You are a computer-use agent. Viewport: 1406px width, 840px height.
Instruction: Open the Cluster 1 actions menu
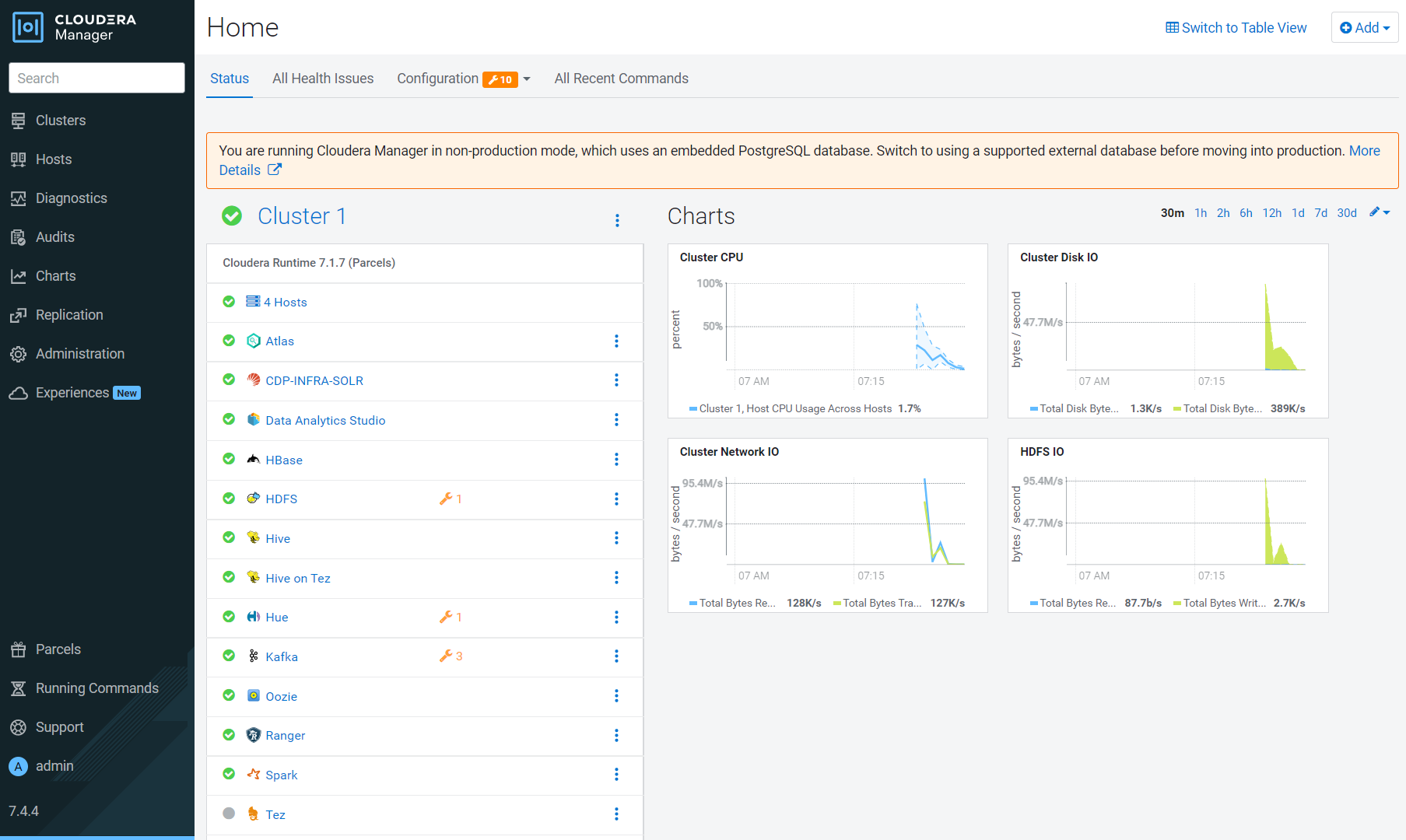tap(617, 220)
